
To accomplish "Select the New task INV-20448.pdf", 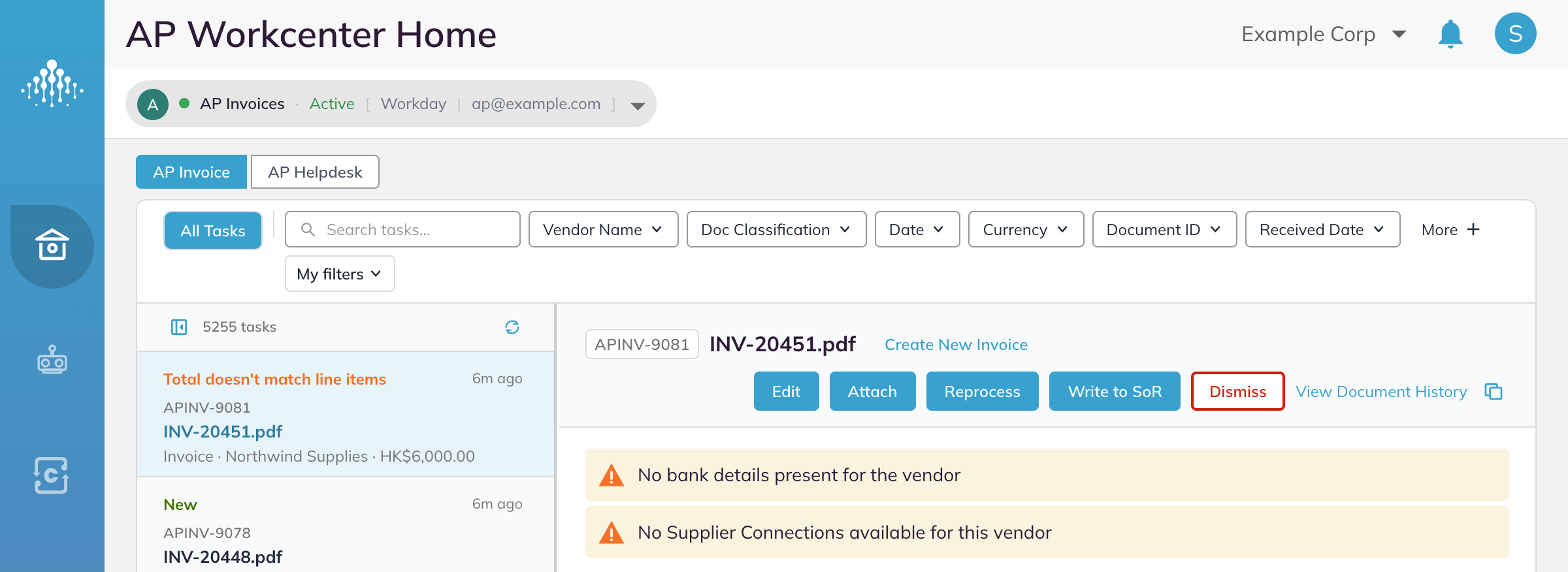I will [x=346, y=525].
